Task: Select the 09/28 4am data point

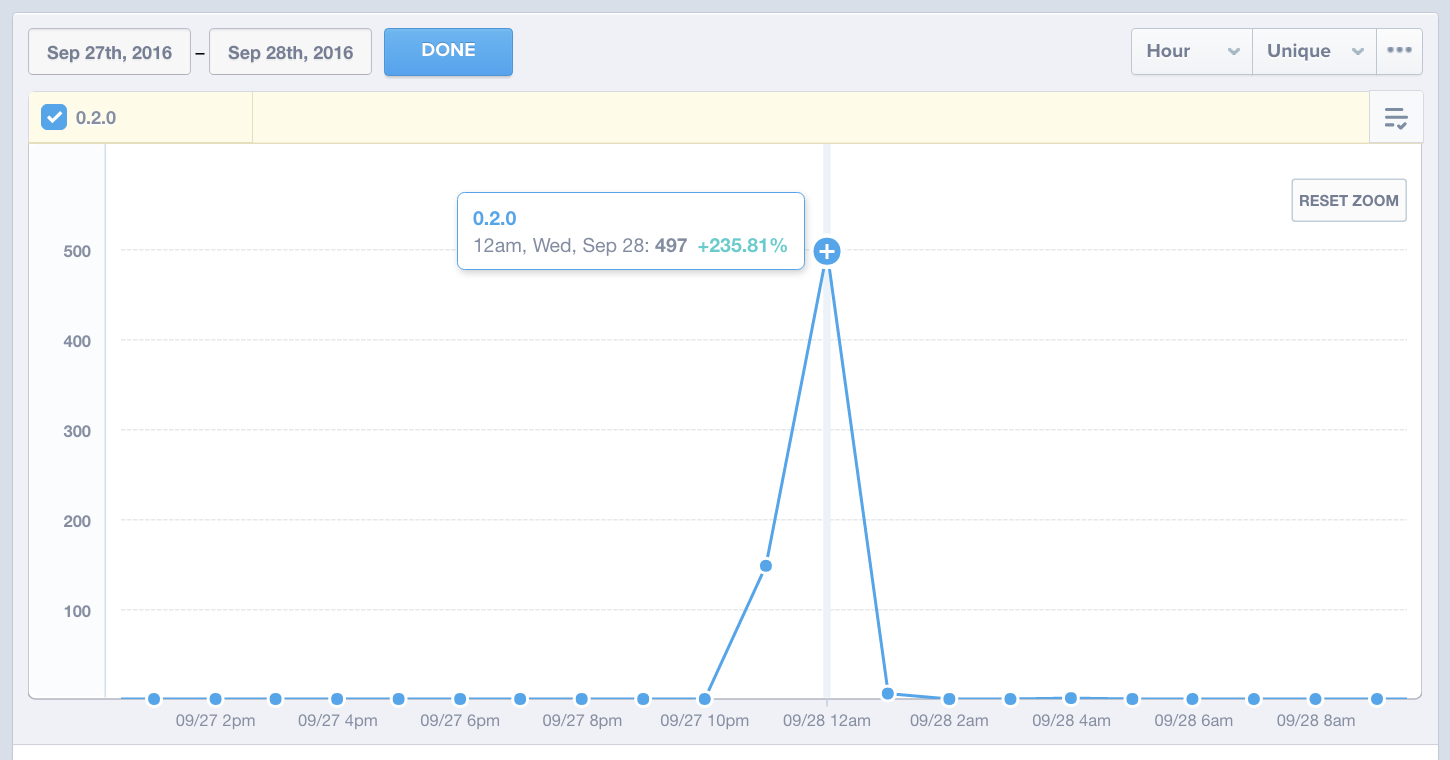Action: (x=1071, y=698)
